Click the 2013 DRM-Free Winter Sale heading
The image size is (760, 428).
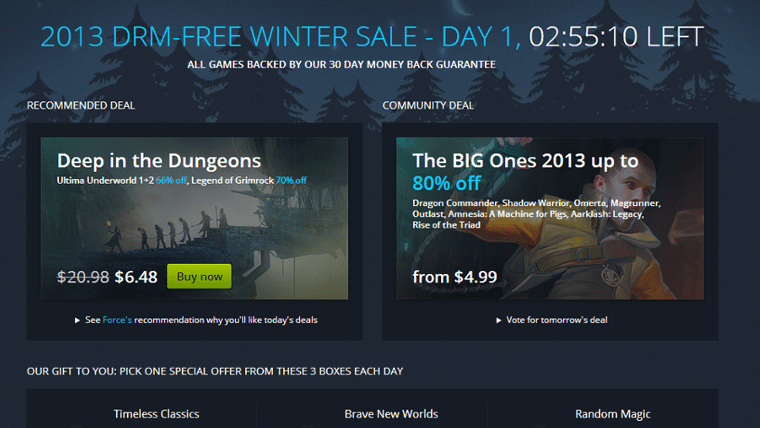coord(280,36)
